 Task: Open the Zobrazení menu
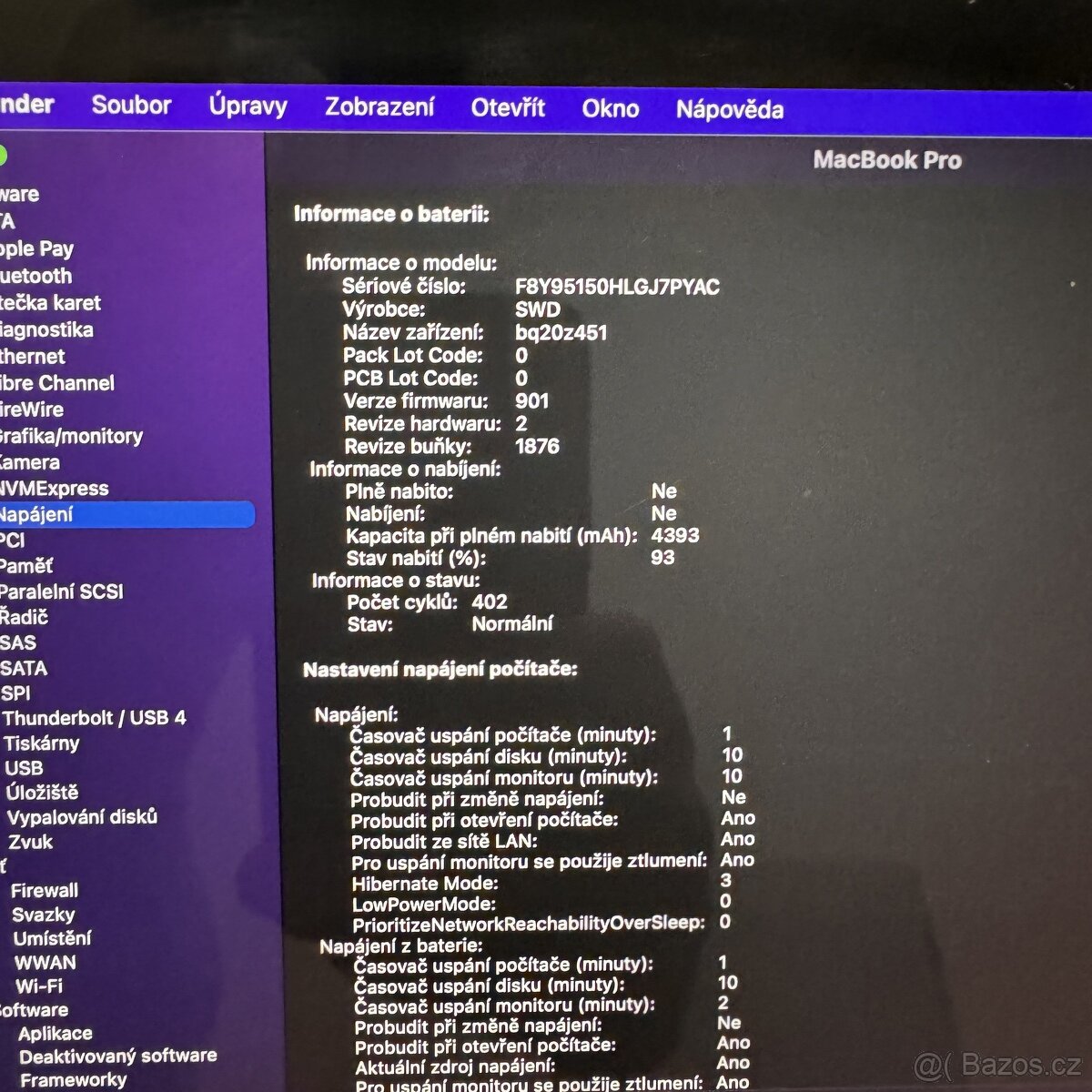point(379,106)
